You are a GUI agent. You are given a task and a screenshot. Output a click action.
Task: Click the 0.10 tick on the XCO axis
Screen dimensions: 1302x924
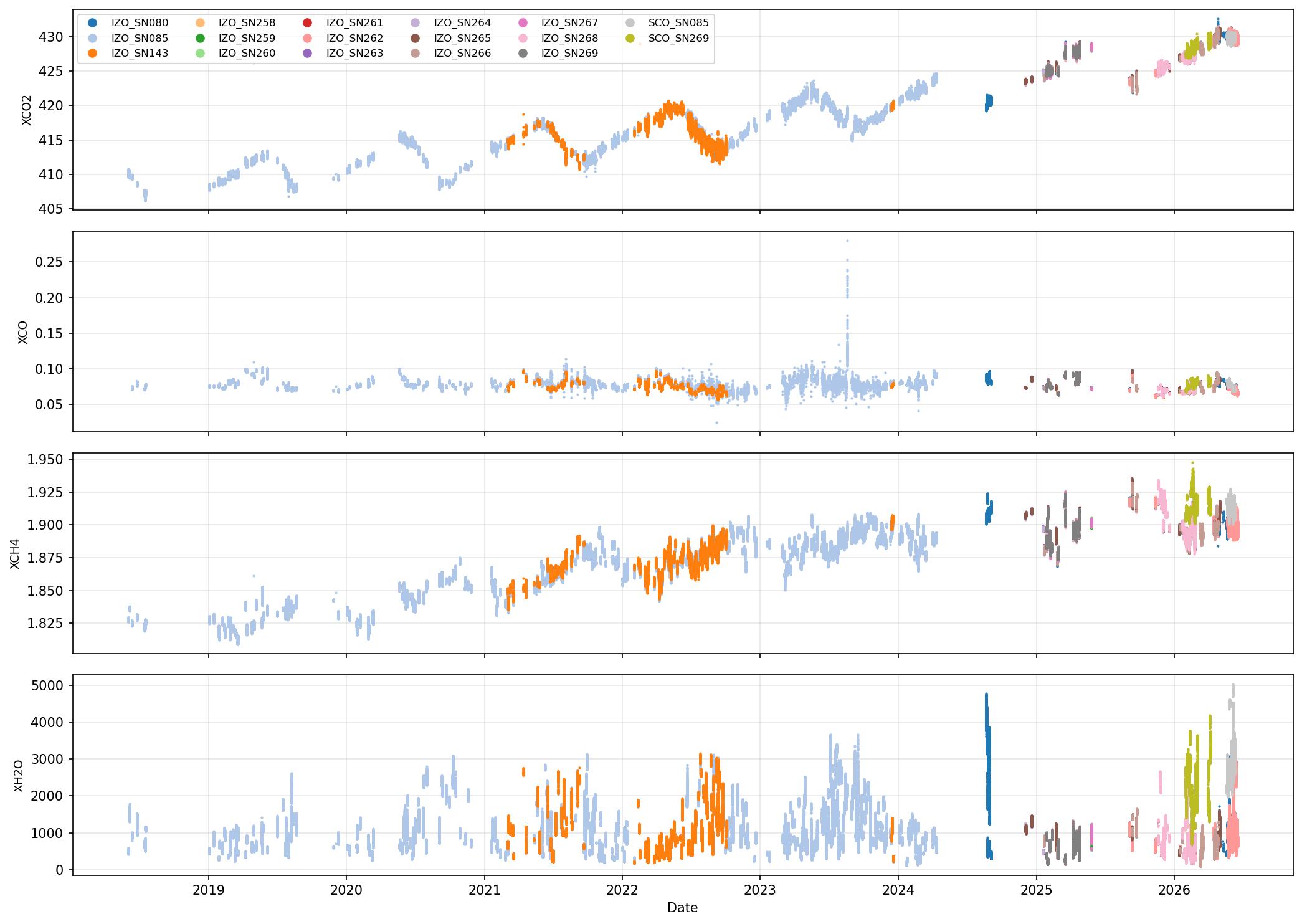(48, 369)
